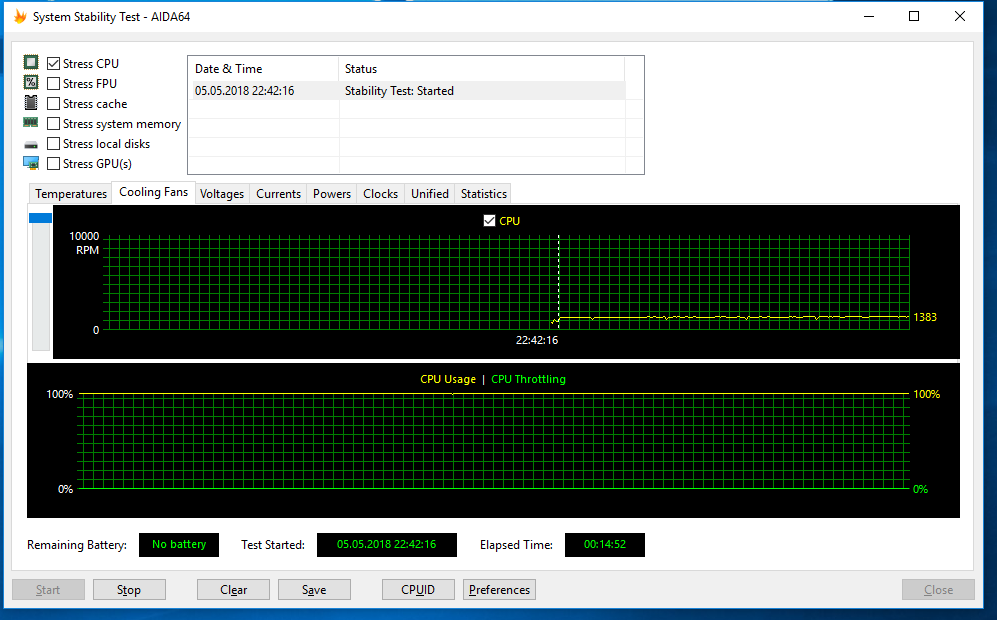Viewport: 997px width, 620px height.
Task: Open the Voltages tab
Action: [x=221, y=194]
